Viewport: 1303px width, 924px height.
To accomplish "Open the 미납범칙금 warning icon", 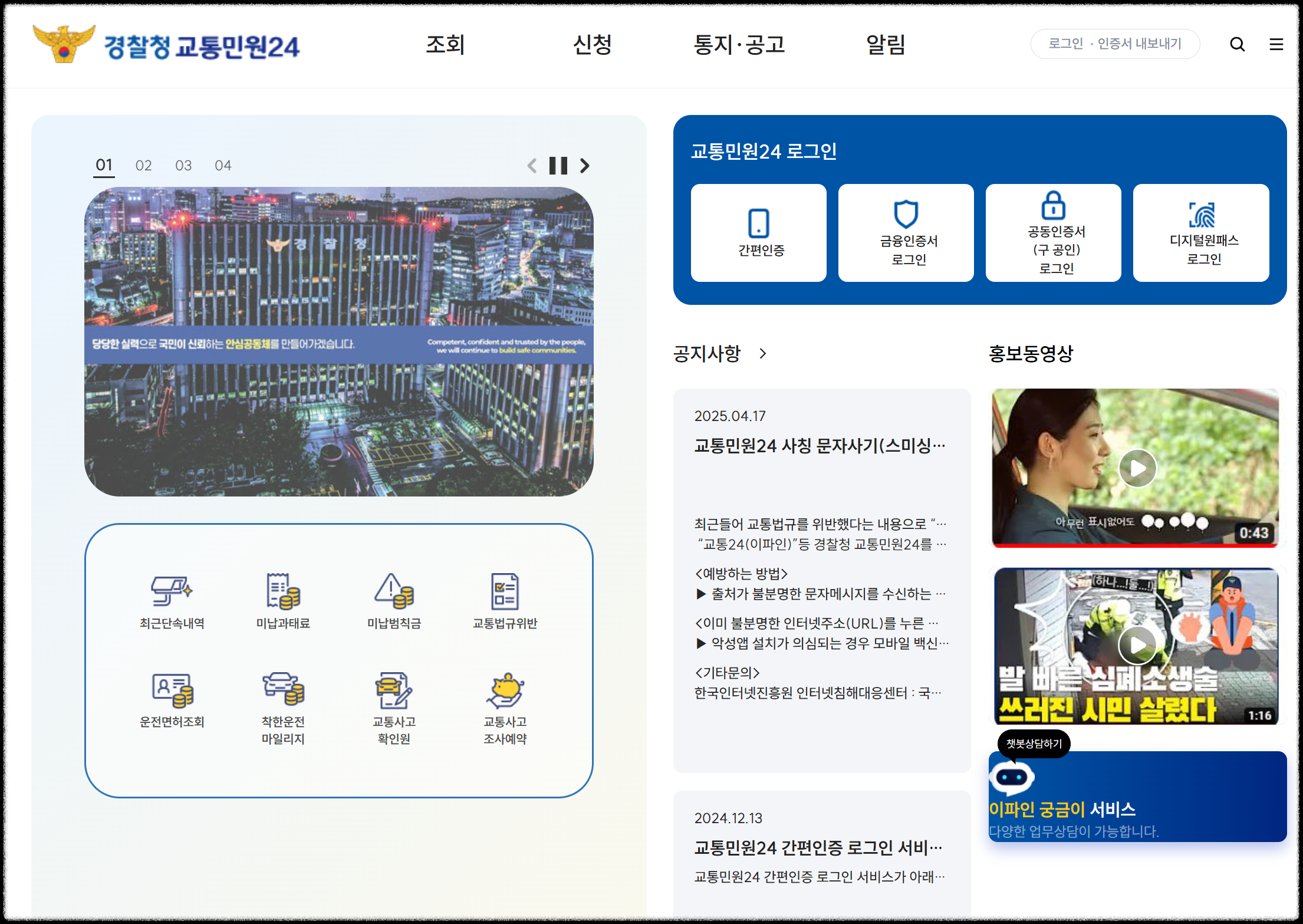I will pyautogui.click(x=394, y=591).
